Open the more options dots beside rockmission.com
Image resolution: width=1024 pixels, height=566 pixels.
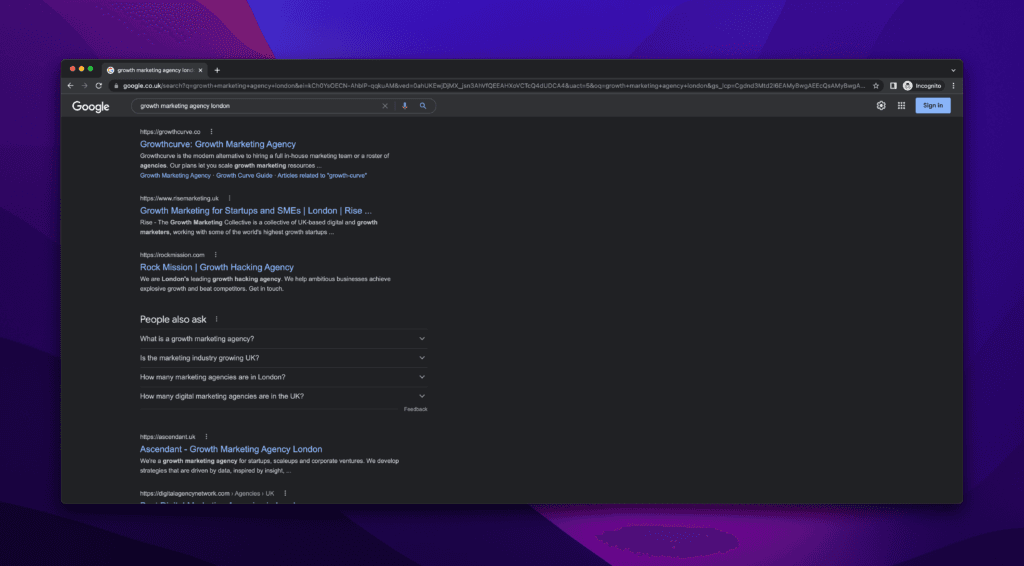[x=216, y=255]
